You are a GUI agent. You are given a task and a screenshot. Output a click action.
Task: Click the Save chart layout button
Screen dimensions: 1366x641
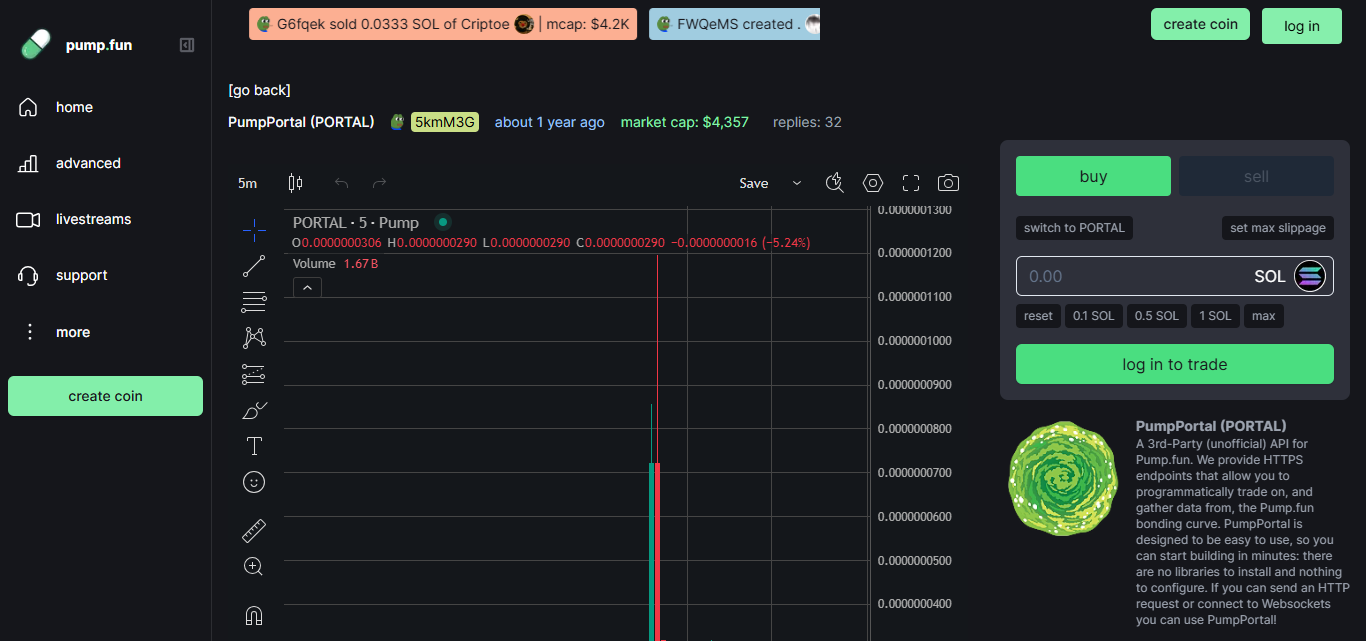(754, 183)
